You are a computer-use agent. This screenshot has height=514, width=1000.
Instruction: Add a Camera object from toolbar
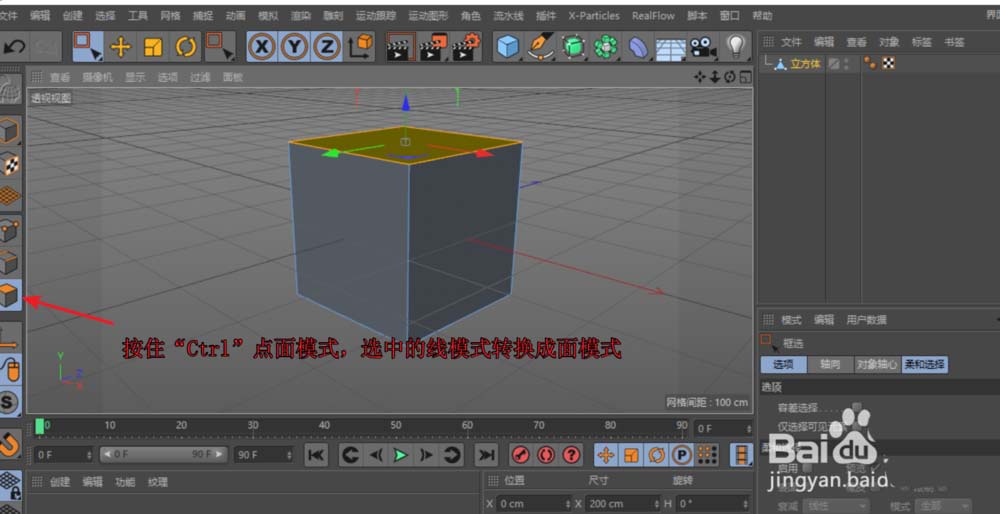pos(703,46)
